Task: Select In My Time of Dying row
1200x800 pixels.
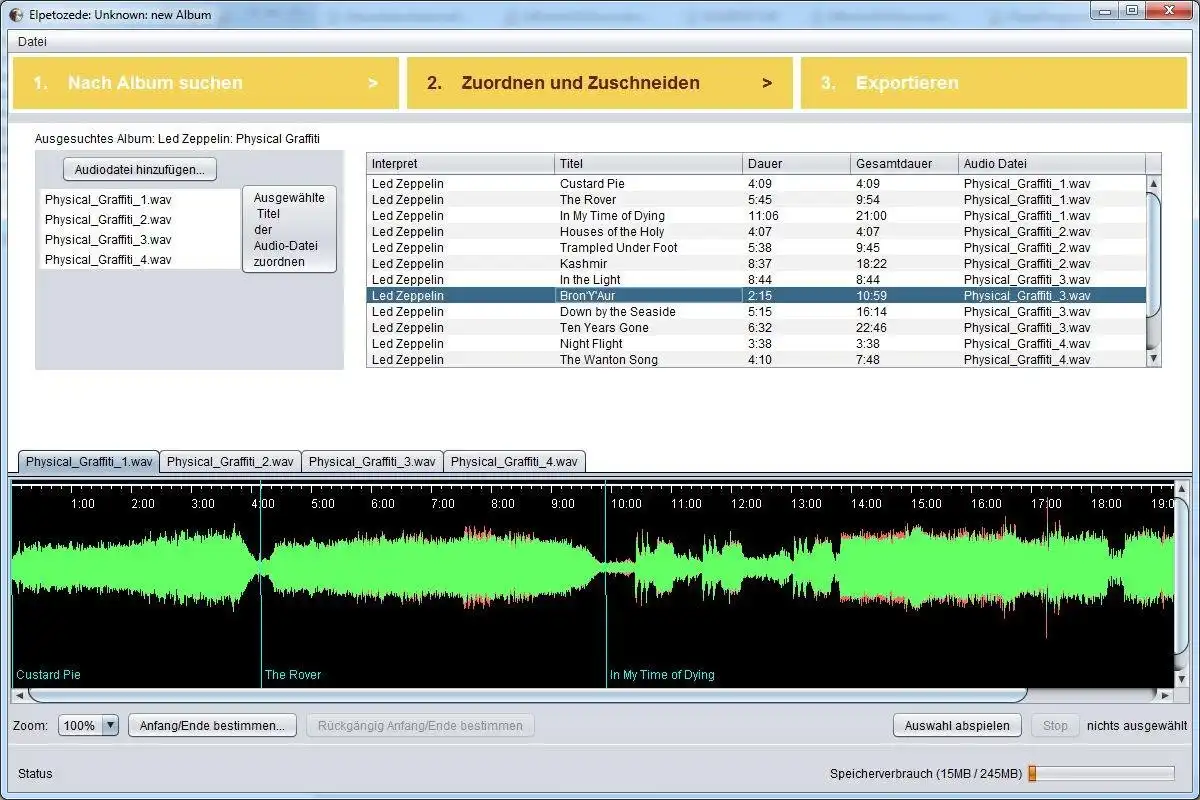Action: pos(756,216)
